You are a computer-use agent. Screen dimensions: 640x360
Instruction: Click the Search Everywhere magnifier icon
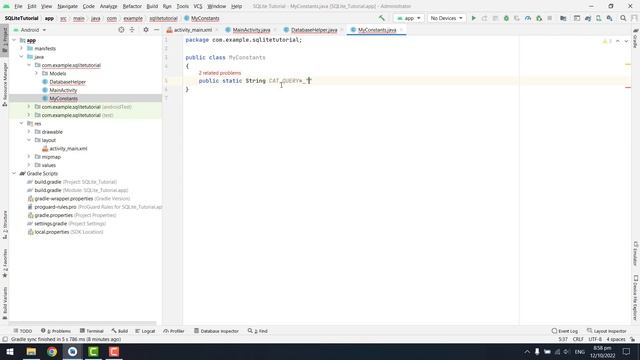coord(623,18)
